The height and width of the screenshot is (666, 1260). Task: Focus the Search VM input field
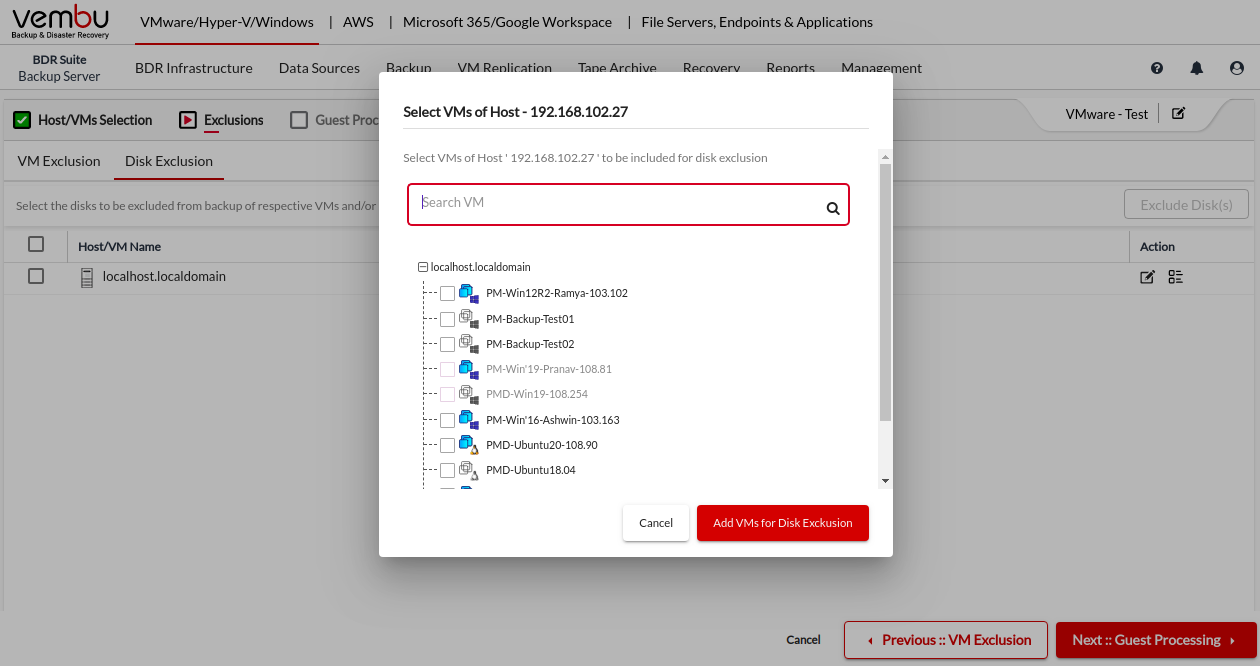tap(615, 204)
